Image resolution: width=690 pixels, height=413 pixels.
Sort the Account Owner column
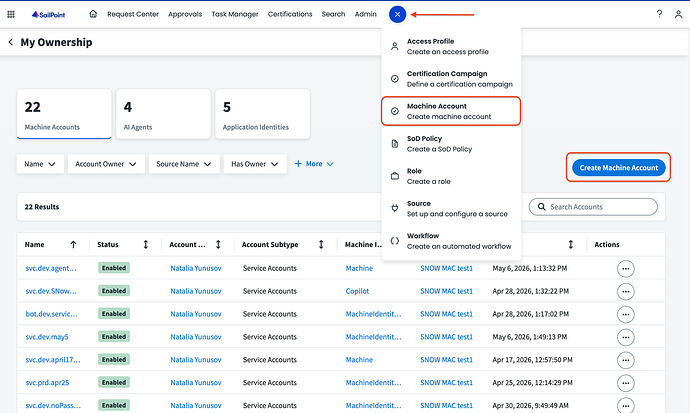218,245
